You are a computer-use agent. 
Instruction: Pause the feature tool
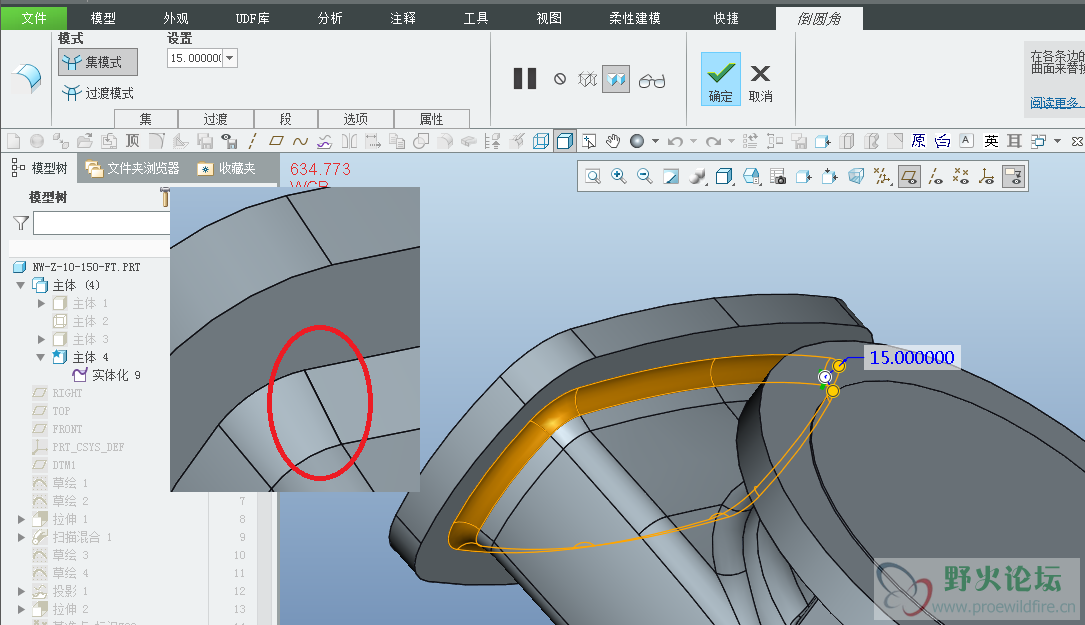click(525, 79)
